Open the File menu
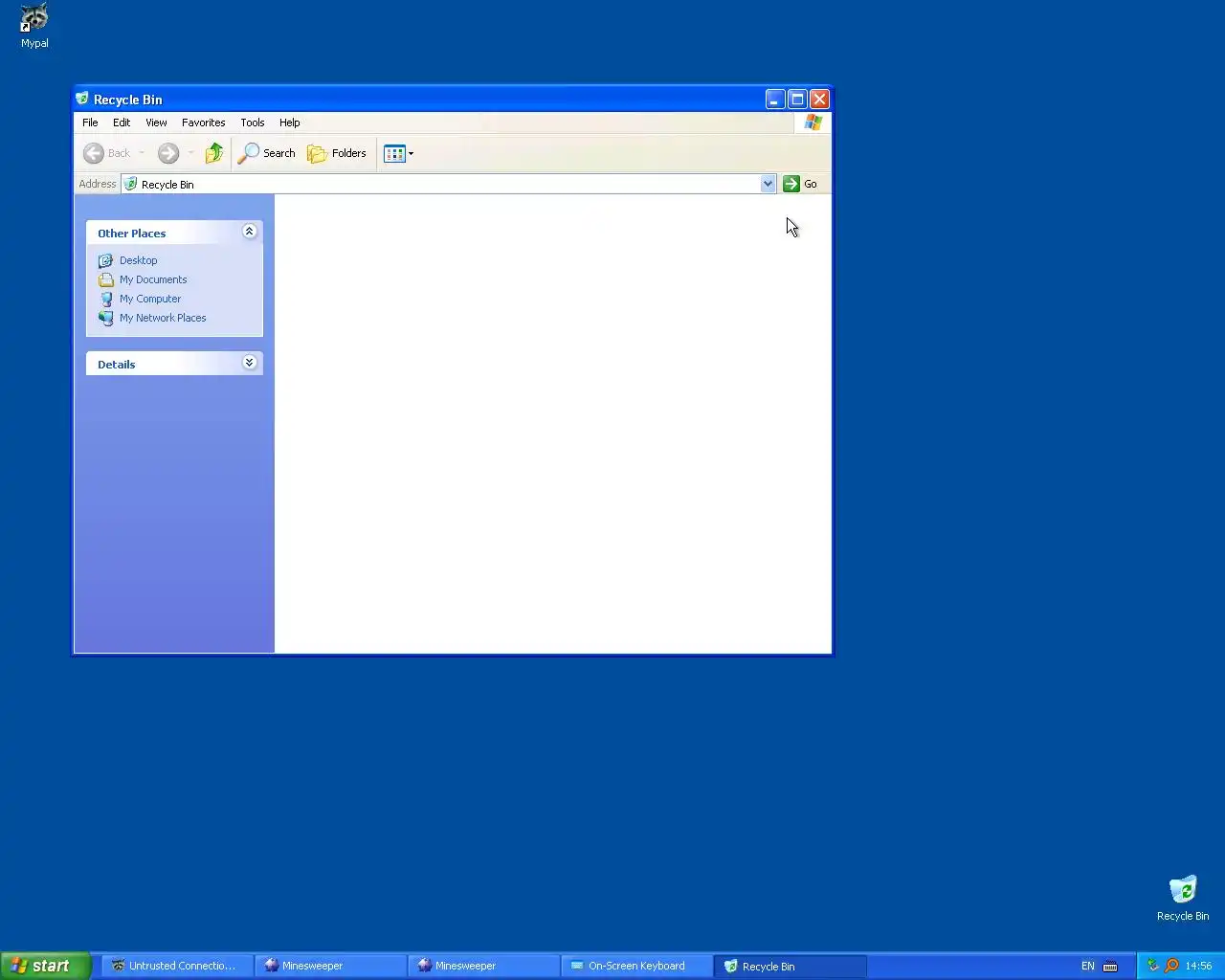 [90, 122]
